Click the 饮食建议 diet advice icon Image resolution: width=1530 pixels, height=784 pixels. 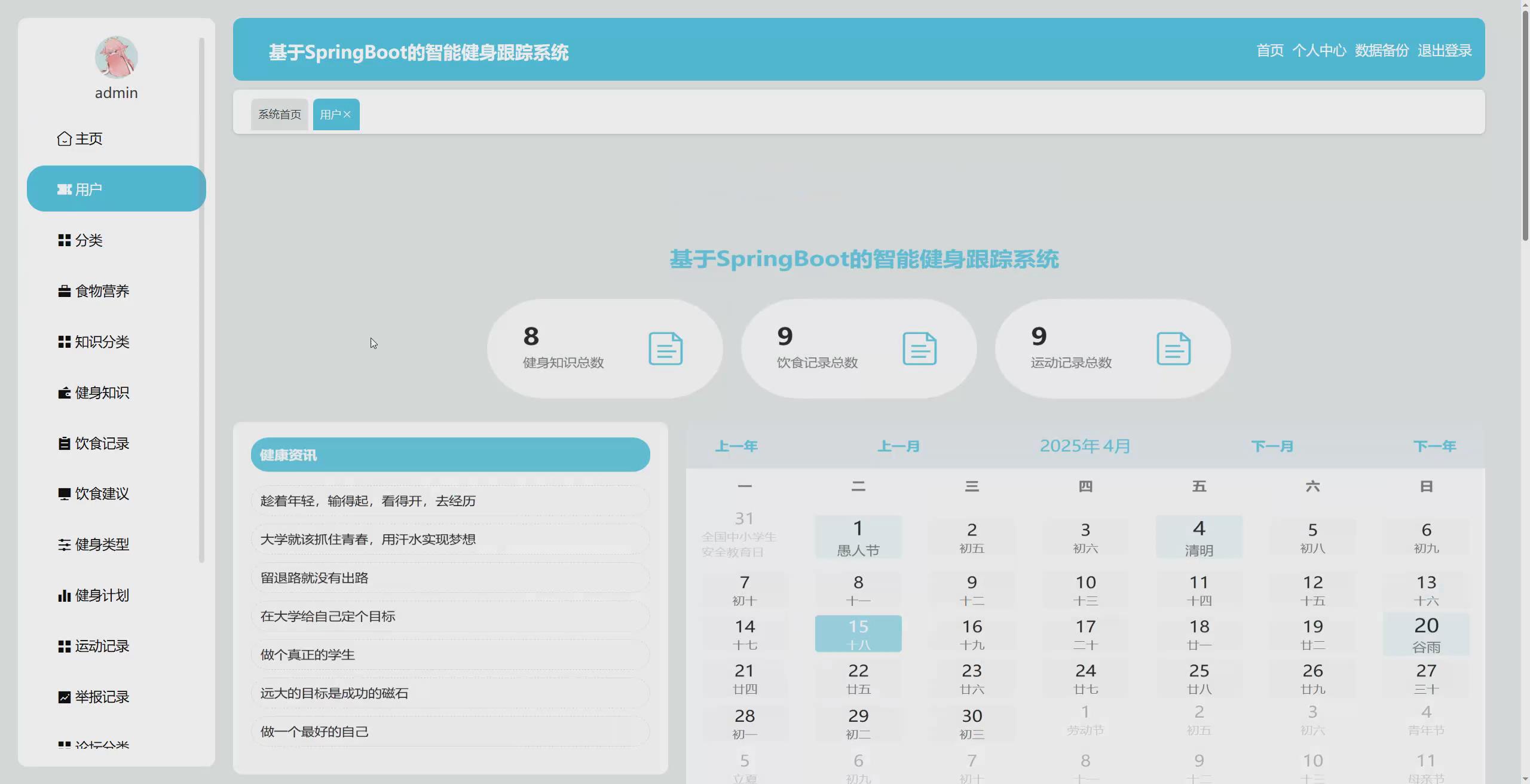click(x=64, y=494)
